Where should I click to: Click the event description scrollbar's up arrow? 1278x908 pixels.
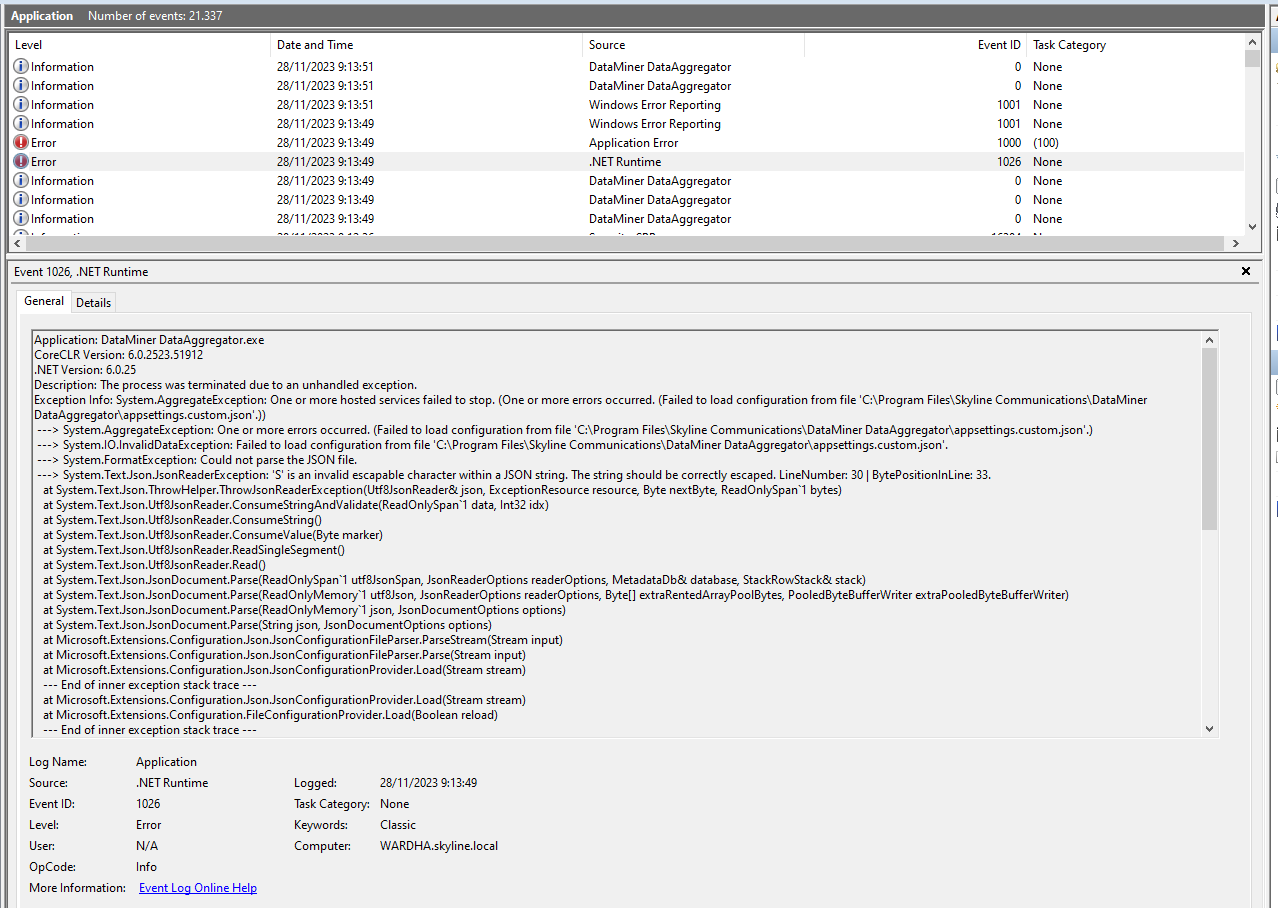coord(1209,339)
